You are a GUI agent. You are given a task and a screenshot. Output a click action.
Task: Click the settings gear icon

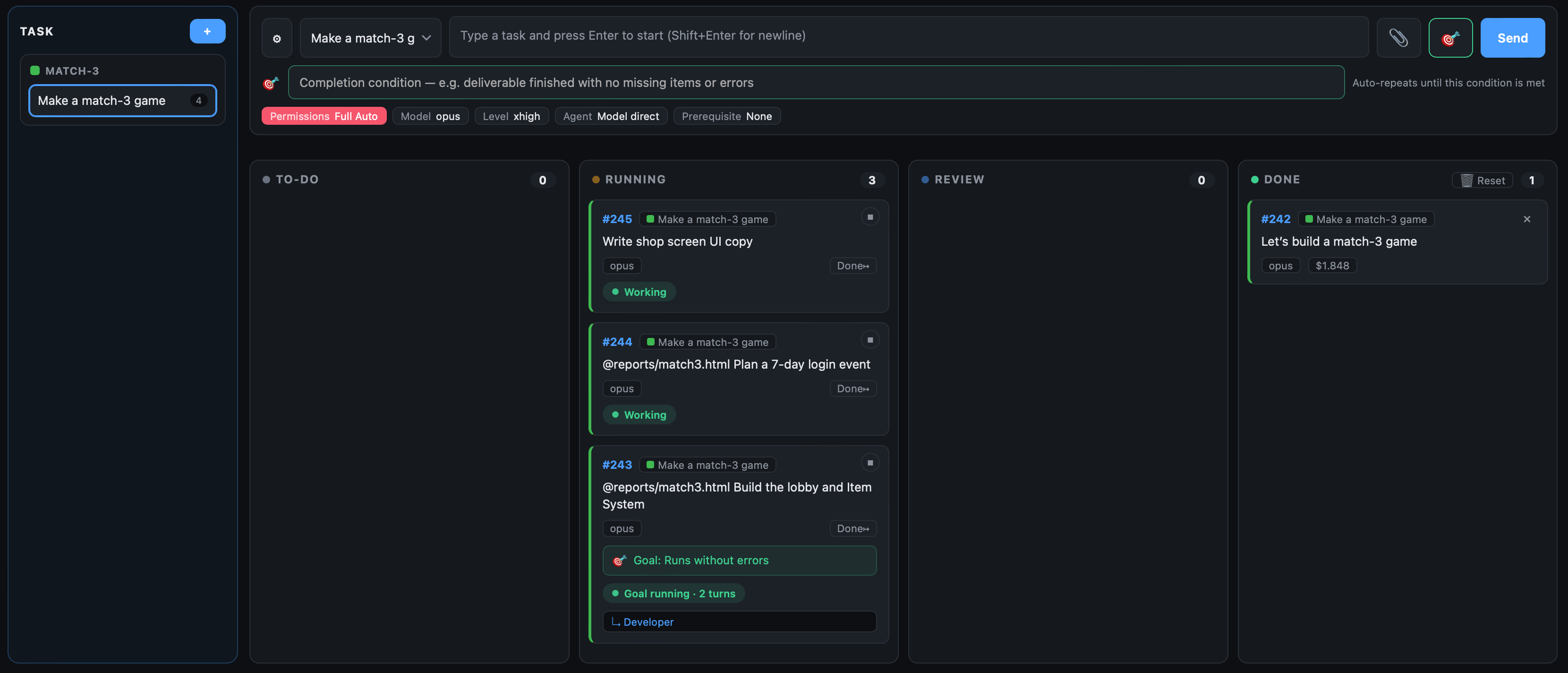click(277, 38)
